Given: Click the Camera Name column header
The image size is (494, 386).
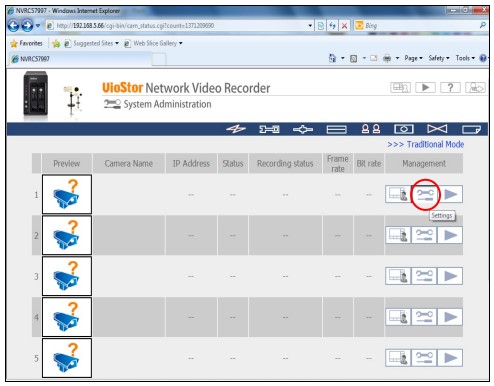Looking at the screenshot, I should point(129,163).
